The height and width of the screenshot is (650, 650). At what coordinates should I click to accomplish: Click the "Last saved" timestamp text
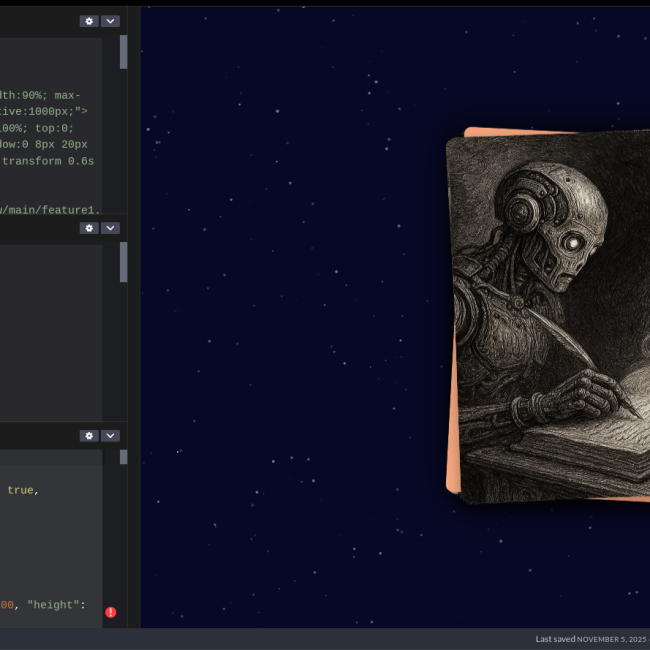(x=590, y=639)
